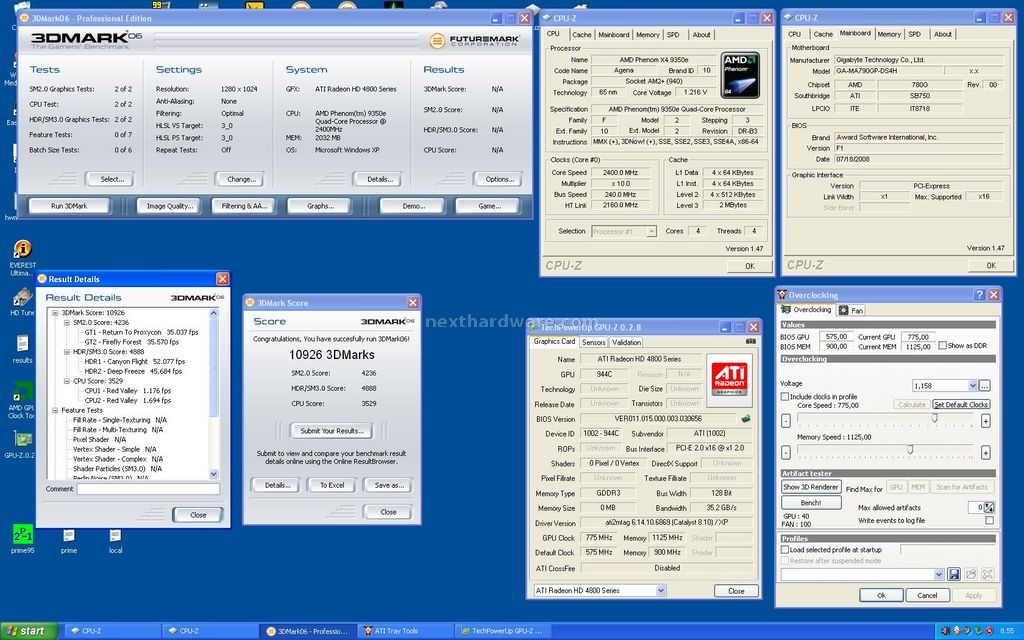Image resolution: width=1024 pixels, height=640 pixels.
Task: Decrease Memory Speed with the minus button
Action: pyautogui.click(x=786, y=452)
